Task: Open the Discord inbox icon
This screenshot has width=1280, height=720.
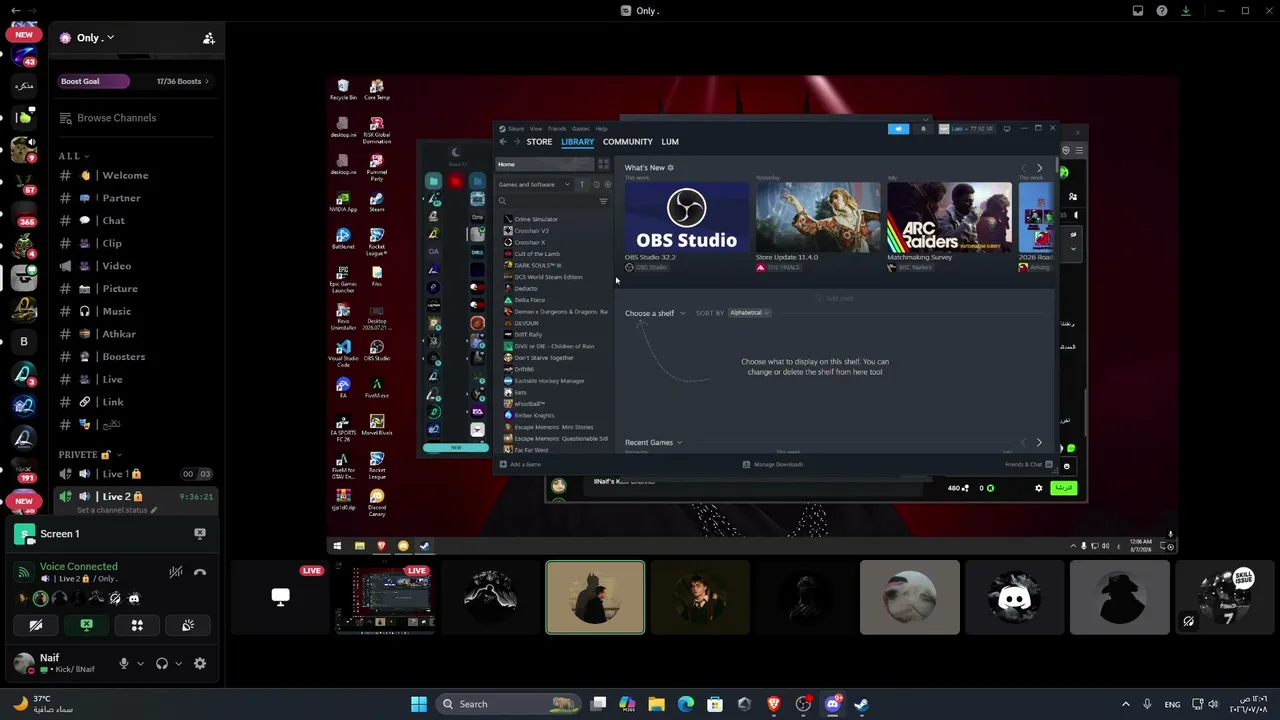Action: click(x=1138, y=11)
